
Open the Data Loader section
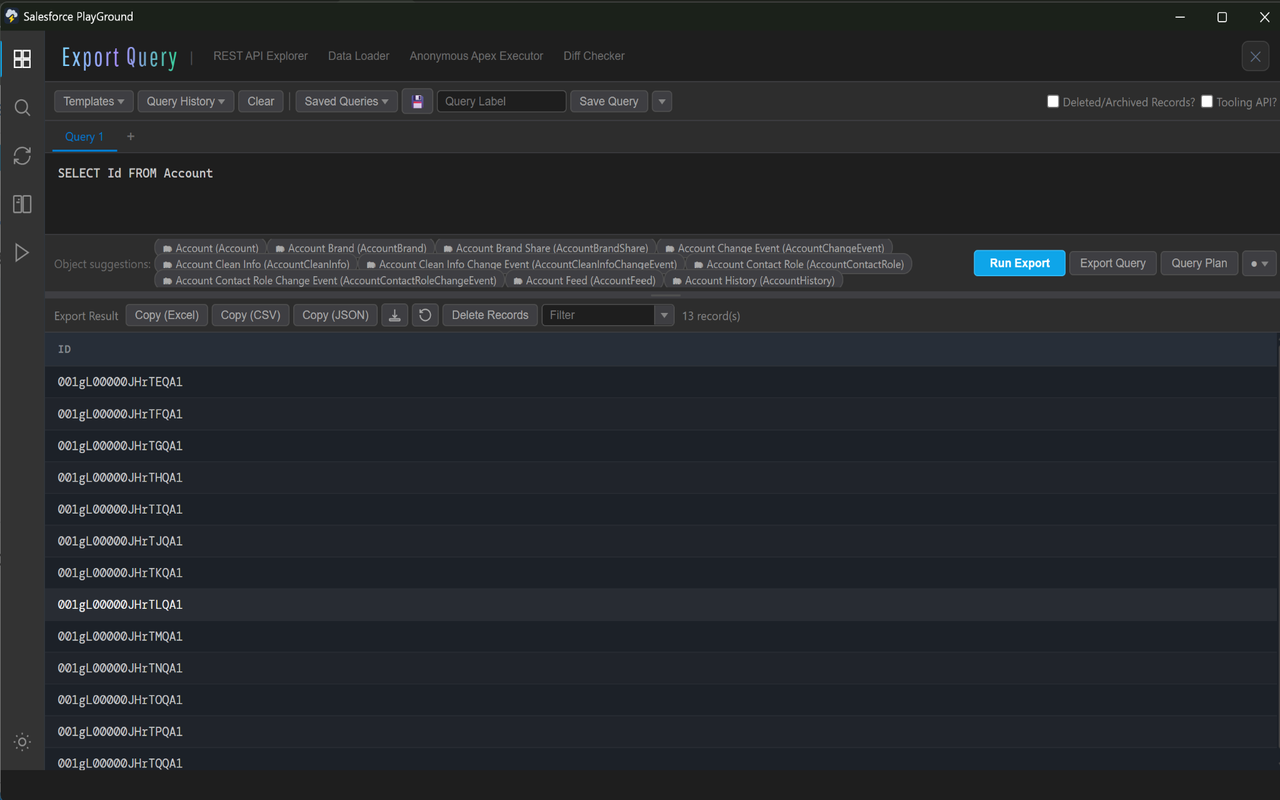[359, 56]
